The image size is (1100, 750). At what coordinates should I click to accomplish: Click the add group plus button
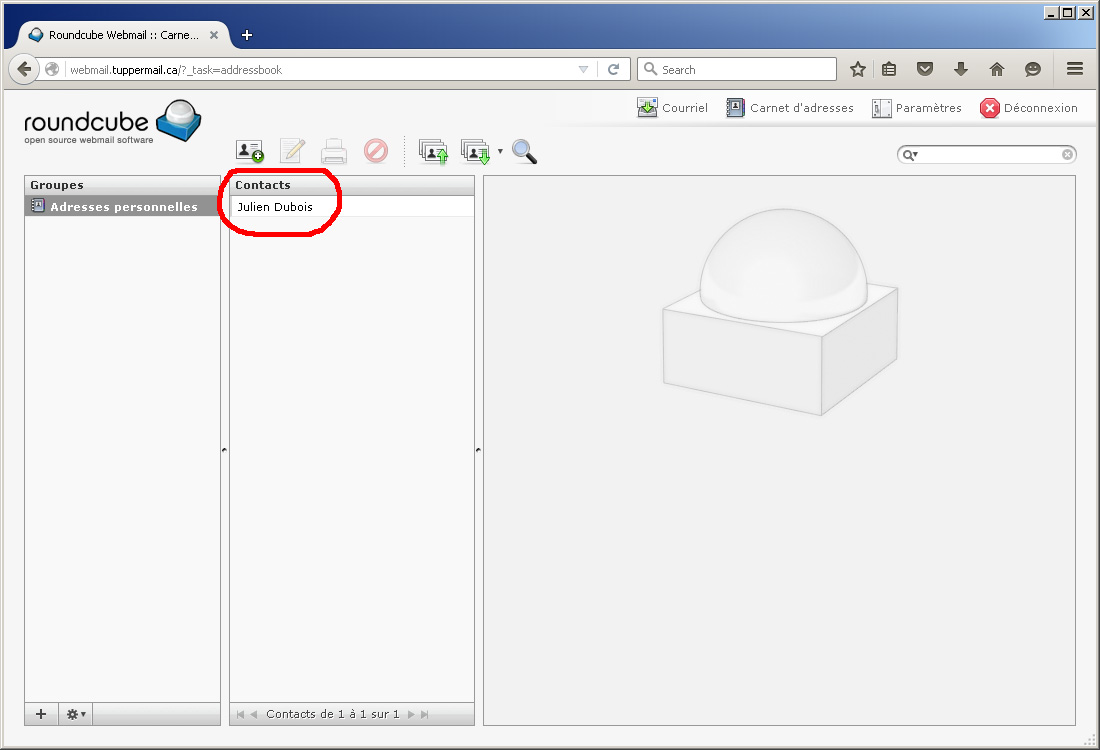pyautogui.click(x=41, y=714)
